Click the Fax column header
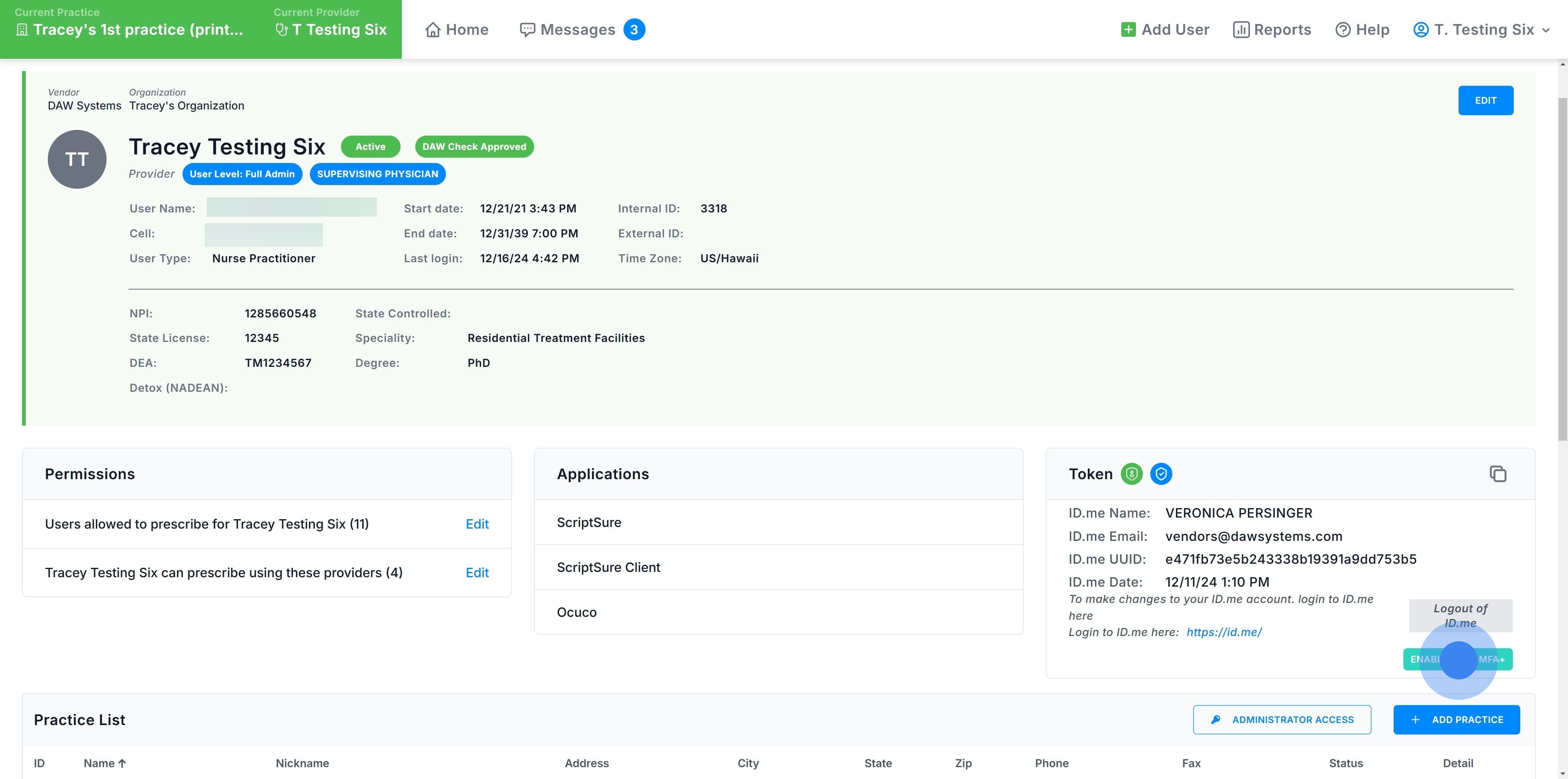1568x779 pixels. [1191, 763]
